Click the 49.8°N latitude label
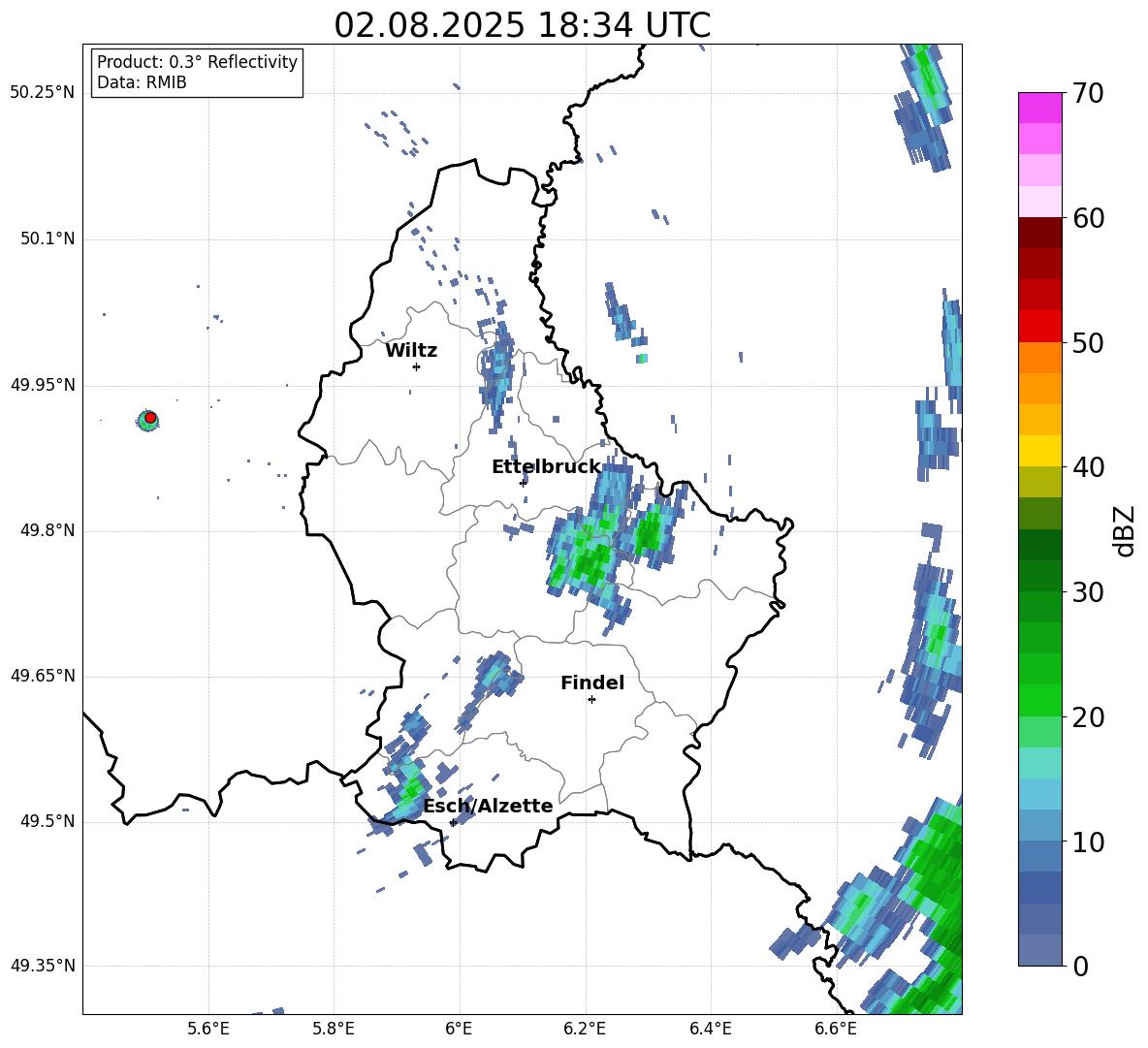 47,530
